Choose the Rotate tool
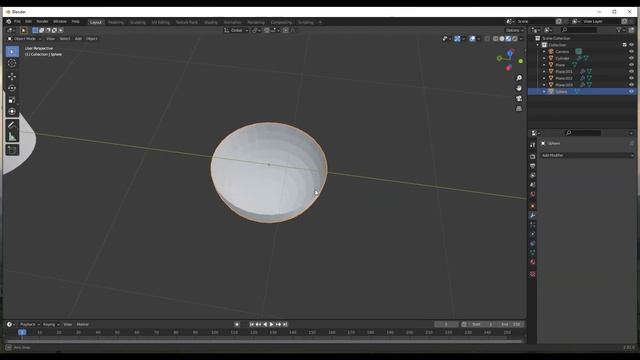The image size is (640, 360). click(x=12, y=88)
